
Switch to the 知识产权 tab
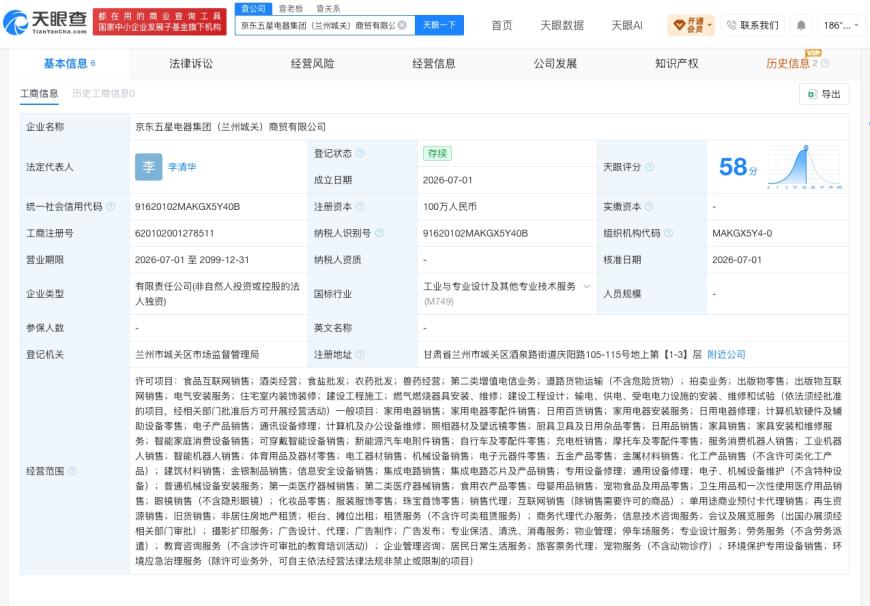(x=676, y=63)
